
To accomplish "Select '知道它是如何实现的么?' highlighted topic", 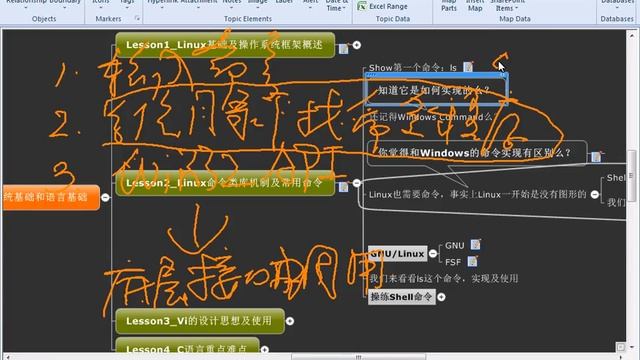I will 437,90.
